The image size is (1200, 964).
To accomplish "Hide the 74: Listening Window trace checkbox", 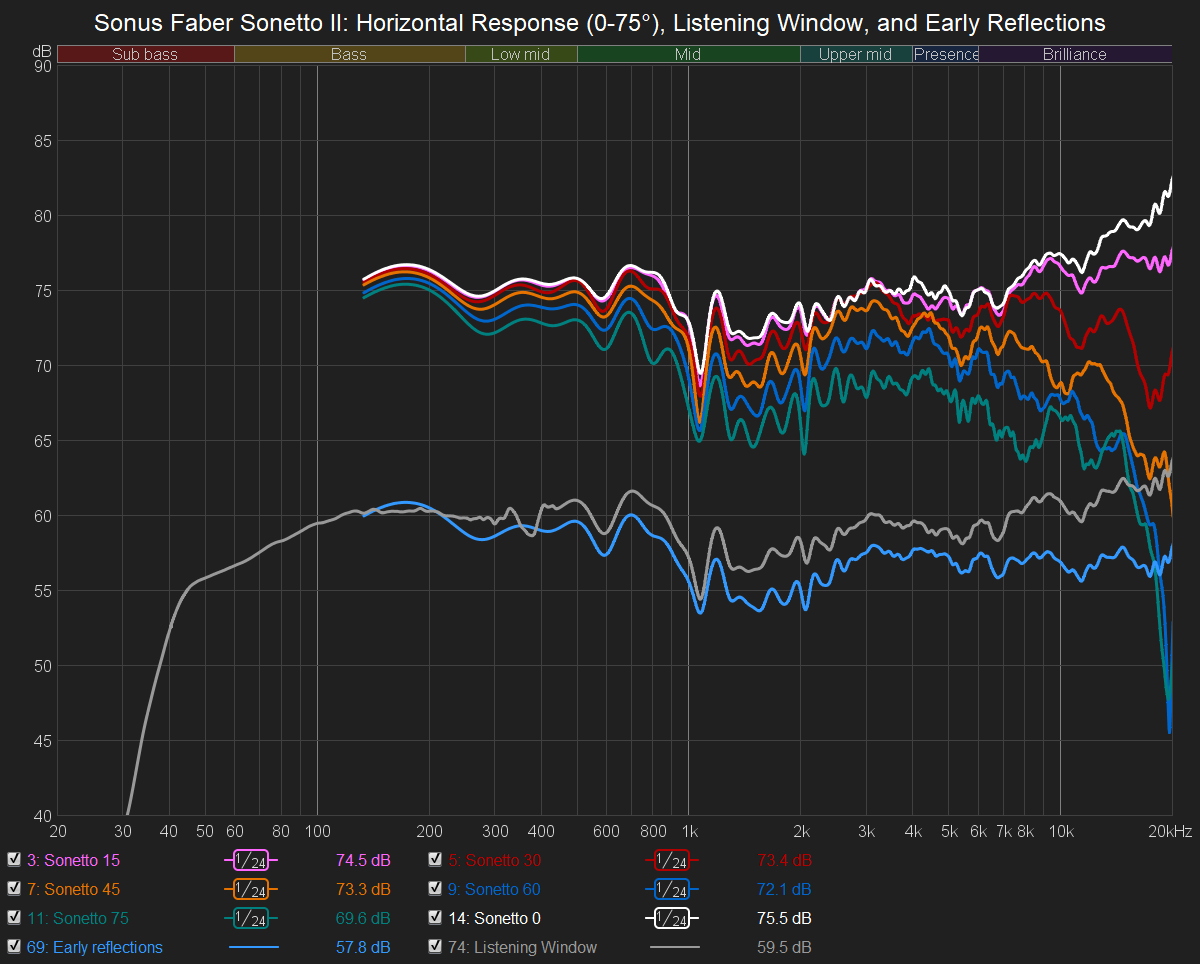I will (435, 946).
